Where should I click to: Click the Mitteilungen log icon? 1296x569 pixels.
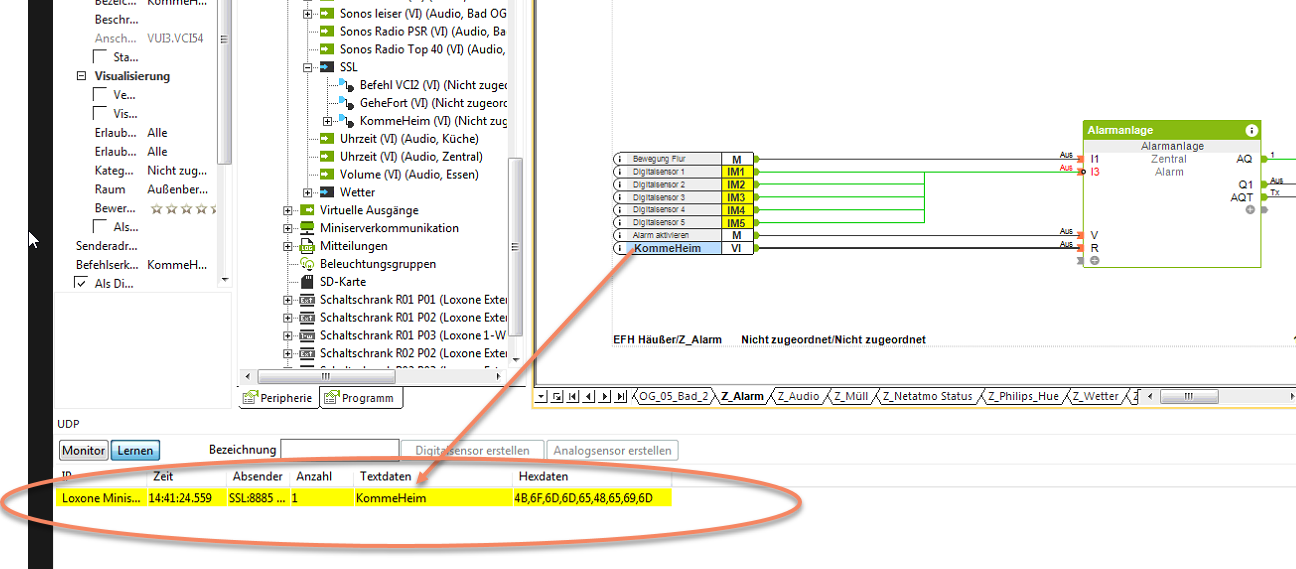click(x=307, y=246)
